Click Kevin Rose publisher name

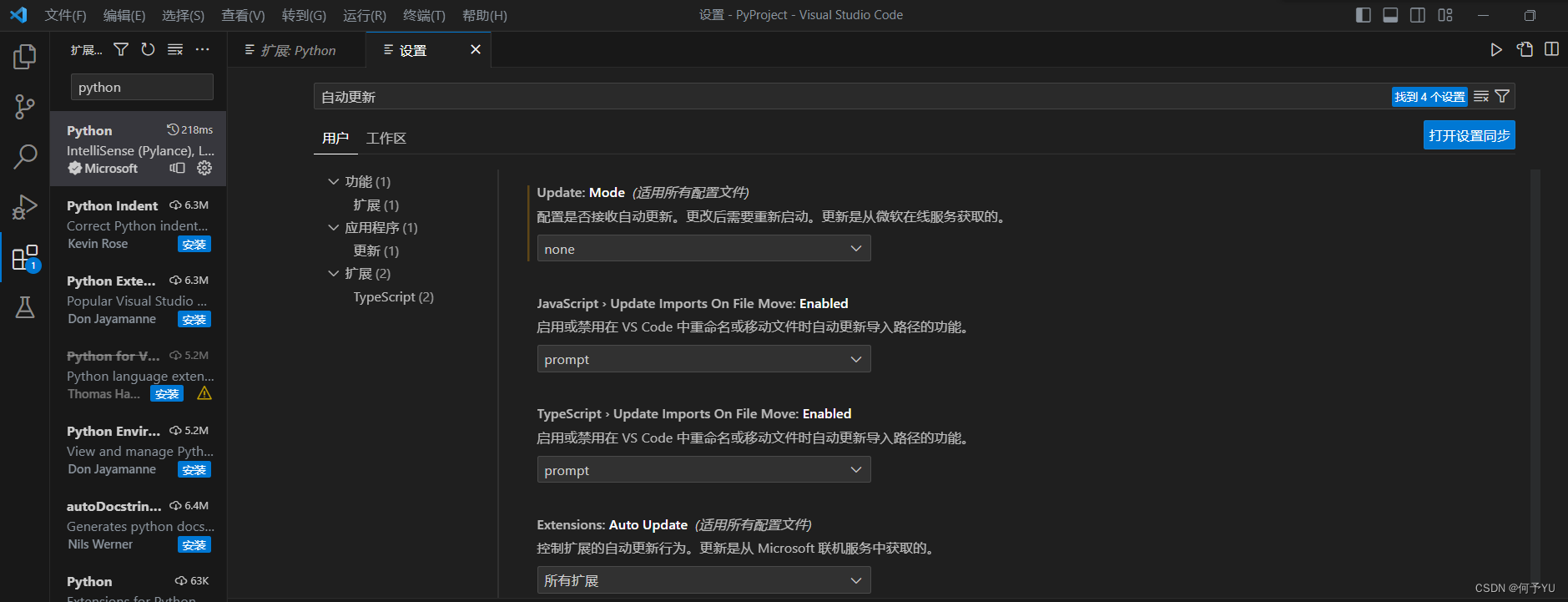click(x=98, y=244)
